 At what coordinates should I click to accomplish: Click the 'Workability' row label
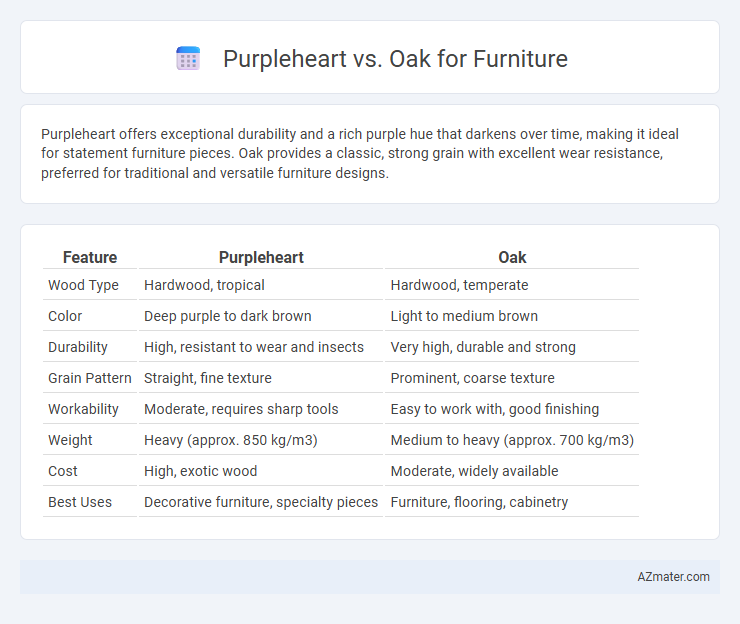[x=83, y=409]
